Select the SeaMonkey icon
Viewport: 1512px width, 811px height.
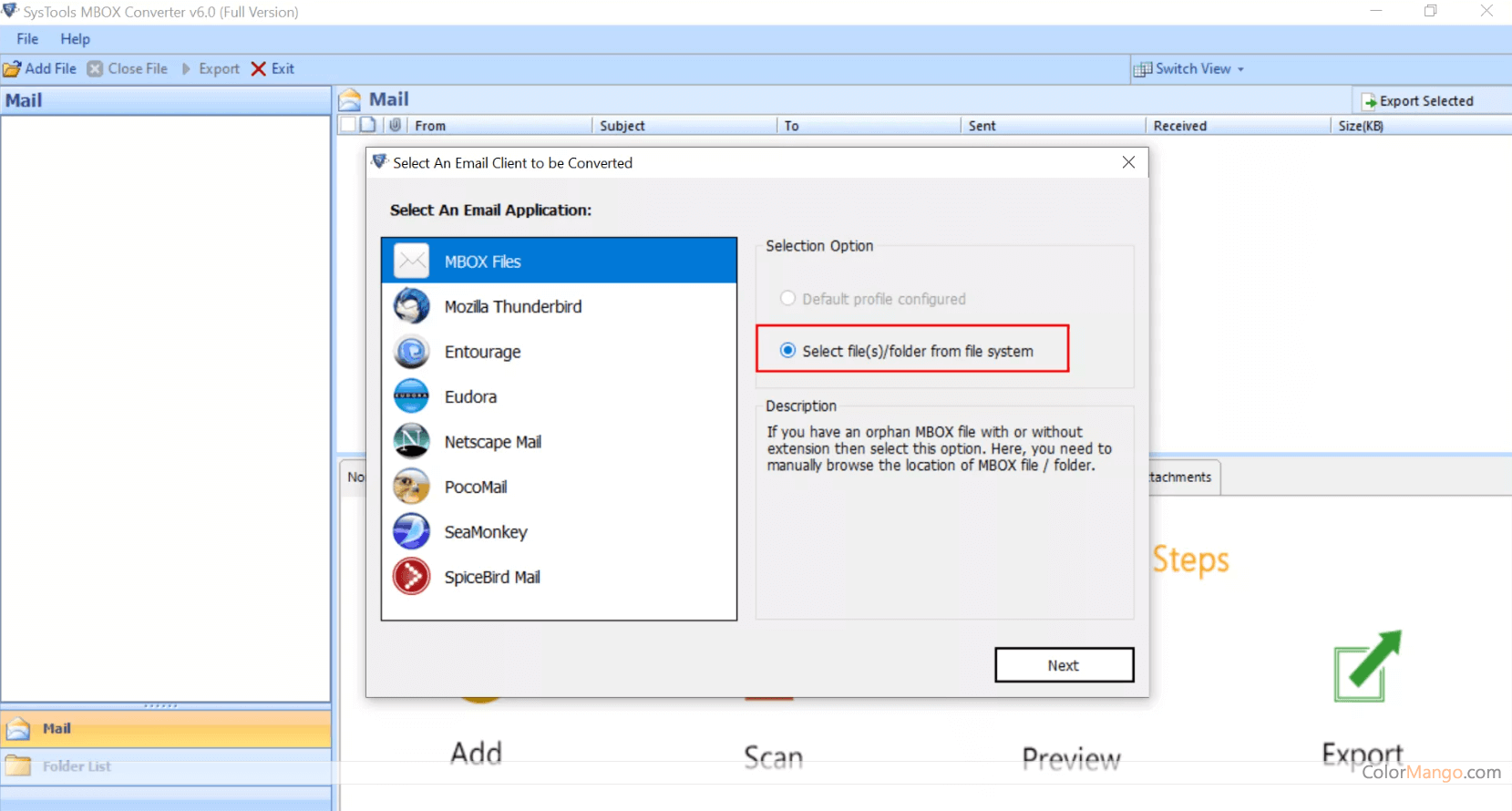(x=411, y=532)
